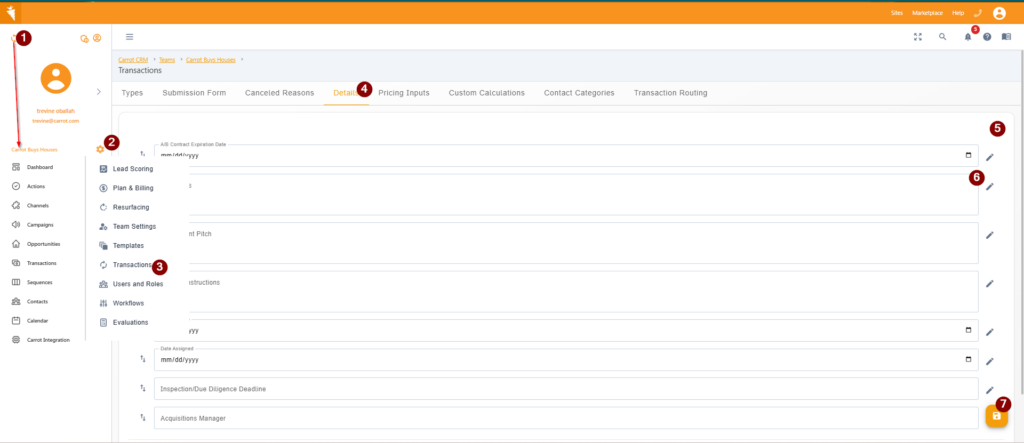Select Users and Roles menu item
The height and width of the screenshot is (443, 1024).
click(137, 284)
